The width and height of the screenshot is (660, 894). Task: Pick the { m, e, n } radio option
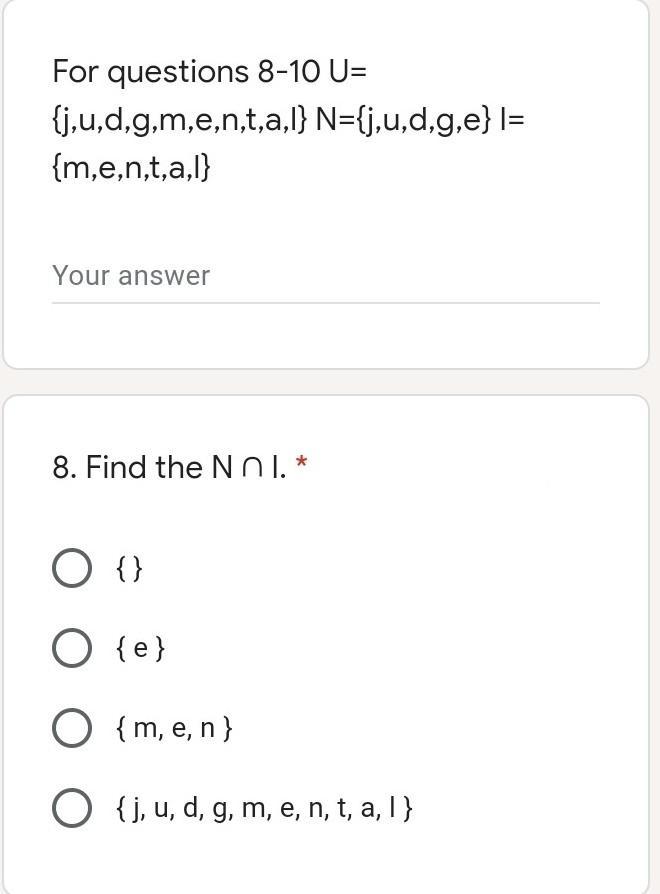coord(71,727)
